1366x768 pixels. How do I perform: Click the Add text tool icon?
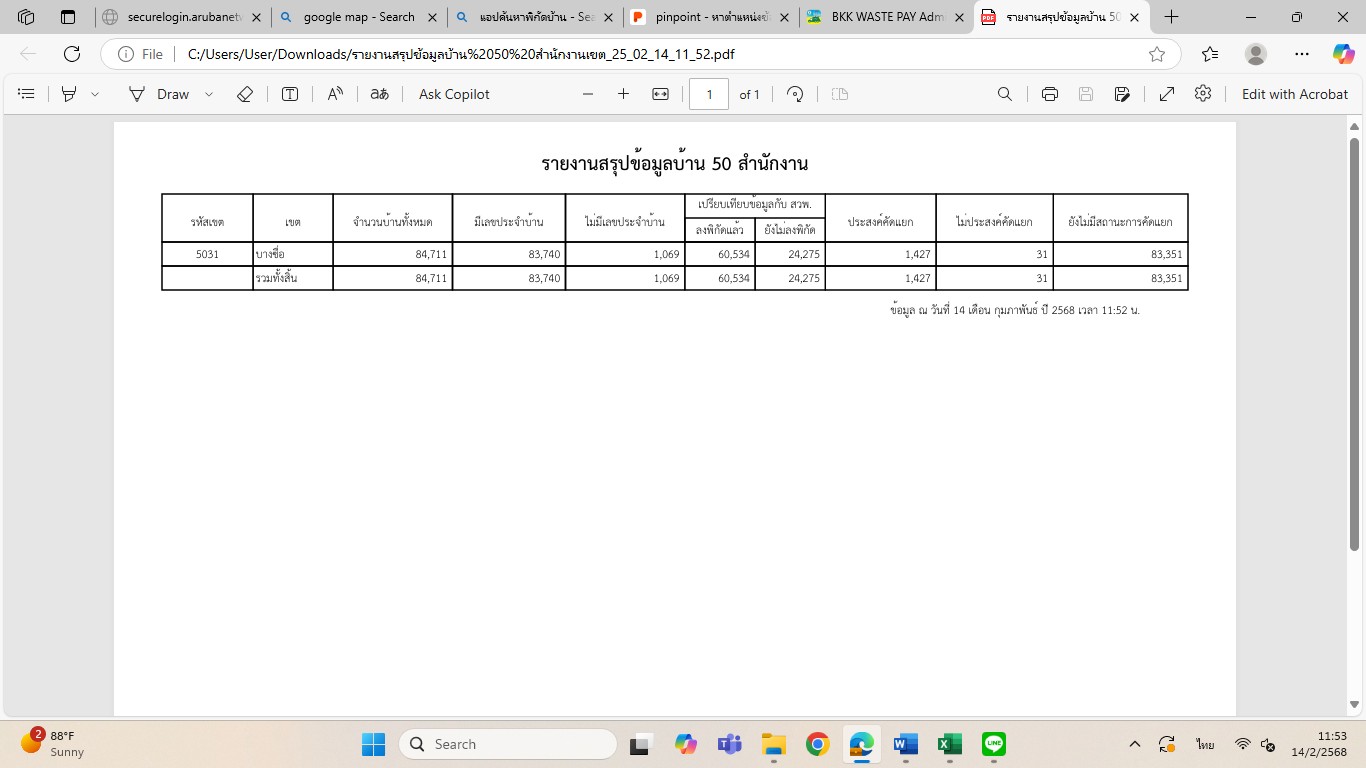pos(290,94)
